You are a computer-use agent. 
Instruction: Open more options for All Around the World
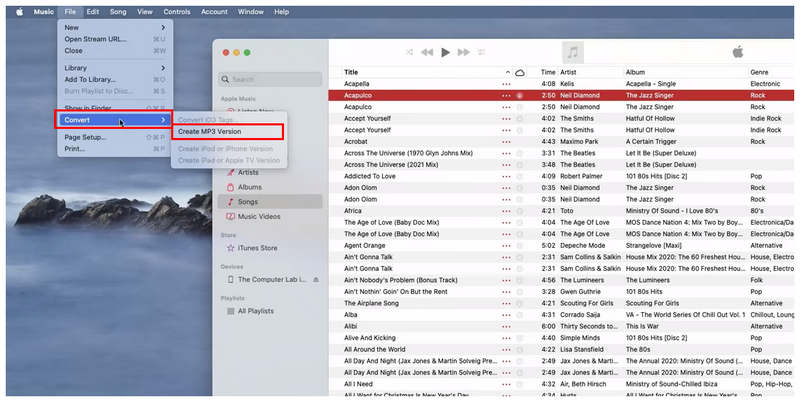506,350
